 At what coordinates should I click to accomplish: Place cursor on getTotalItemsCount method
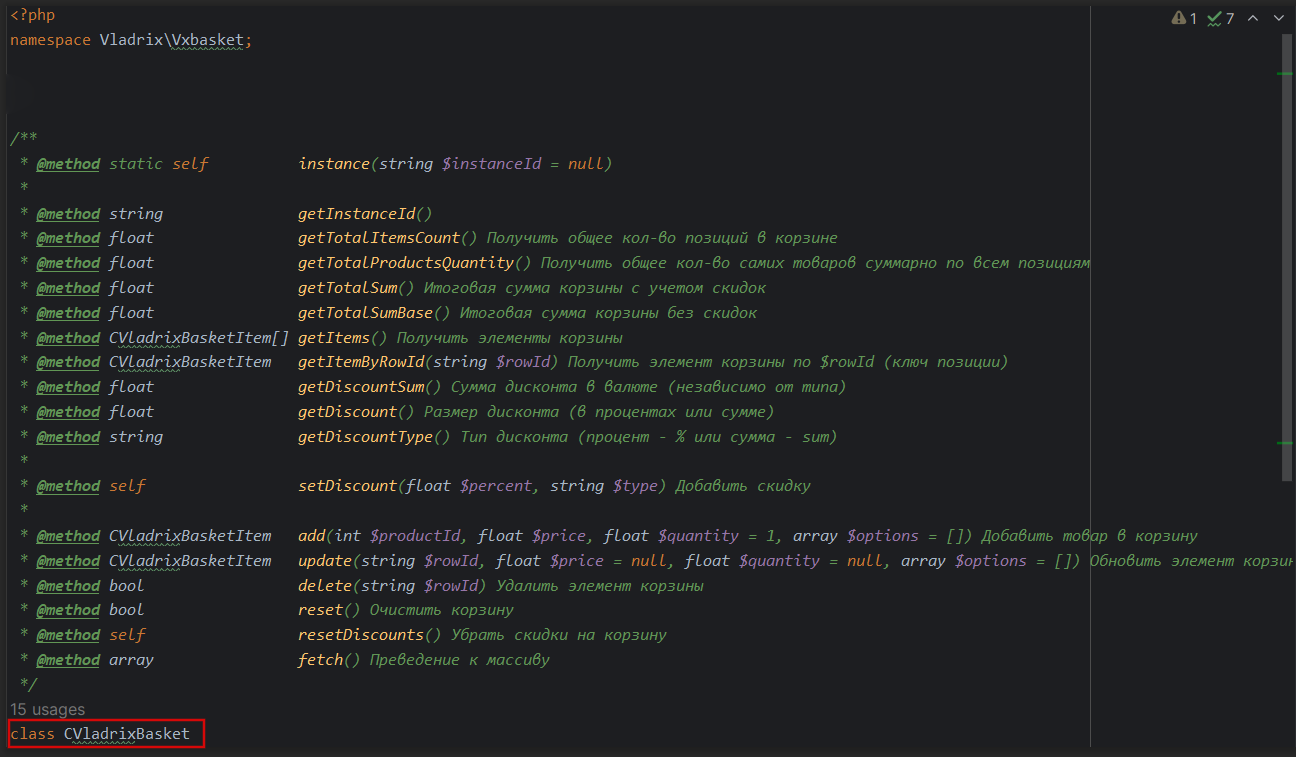click(379, 238)
